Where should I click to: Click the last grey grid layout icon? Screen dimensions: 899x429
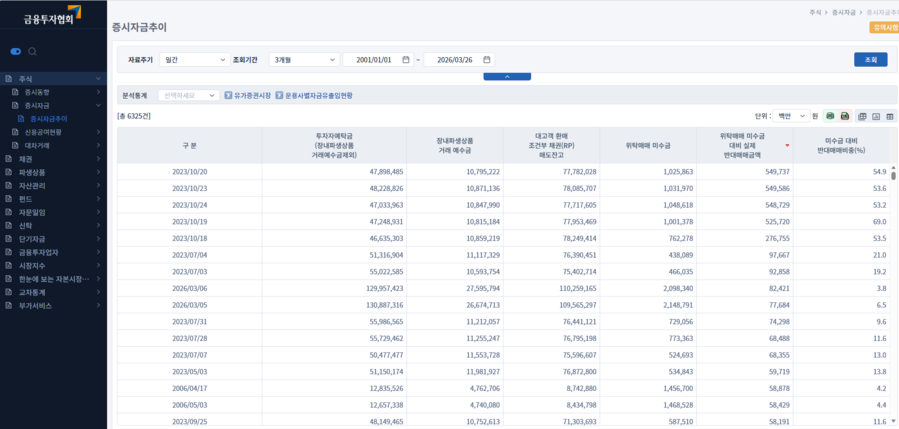(890, 116)
